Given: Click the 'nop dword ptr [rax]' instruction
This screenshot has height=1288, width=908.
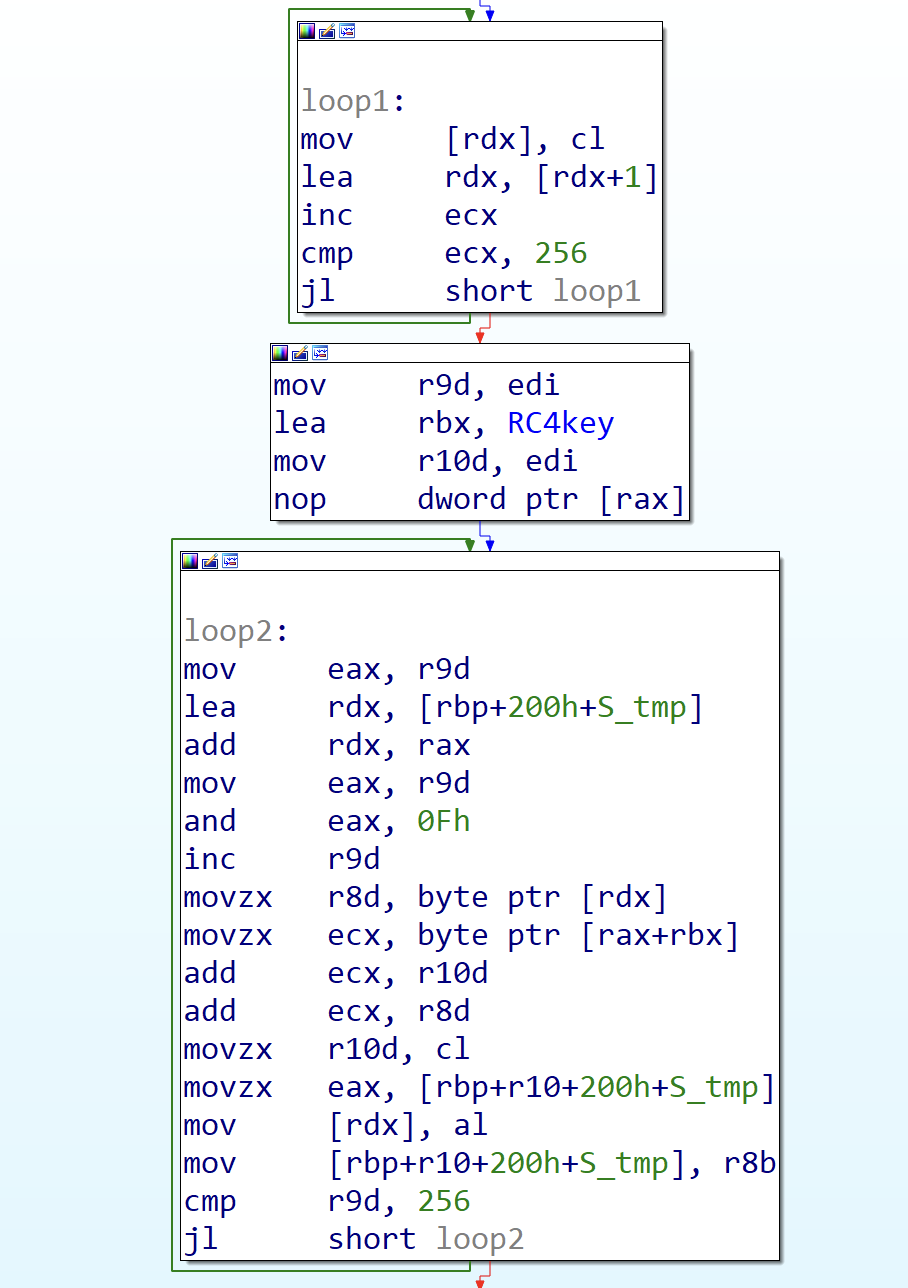Looking at the screenshot, I should click(x=479, y=499).
